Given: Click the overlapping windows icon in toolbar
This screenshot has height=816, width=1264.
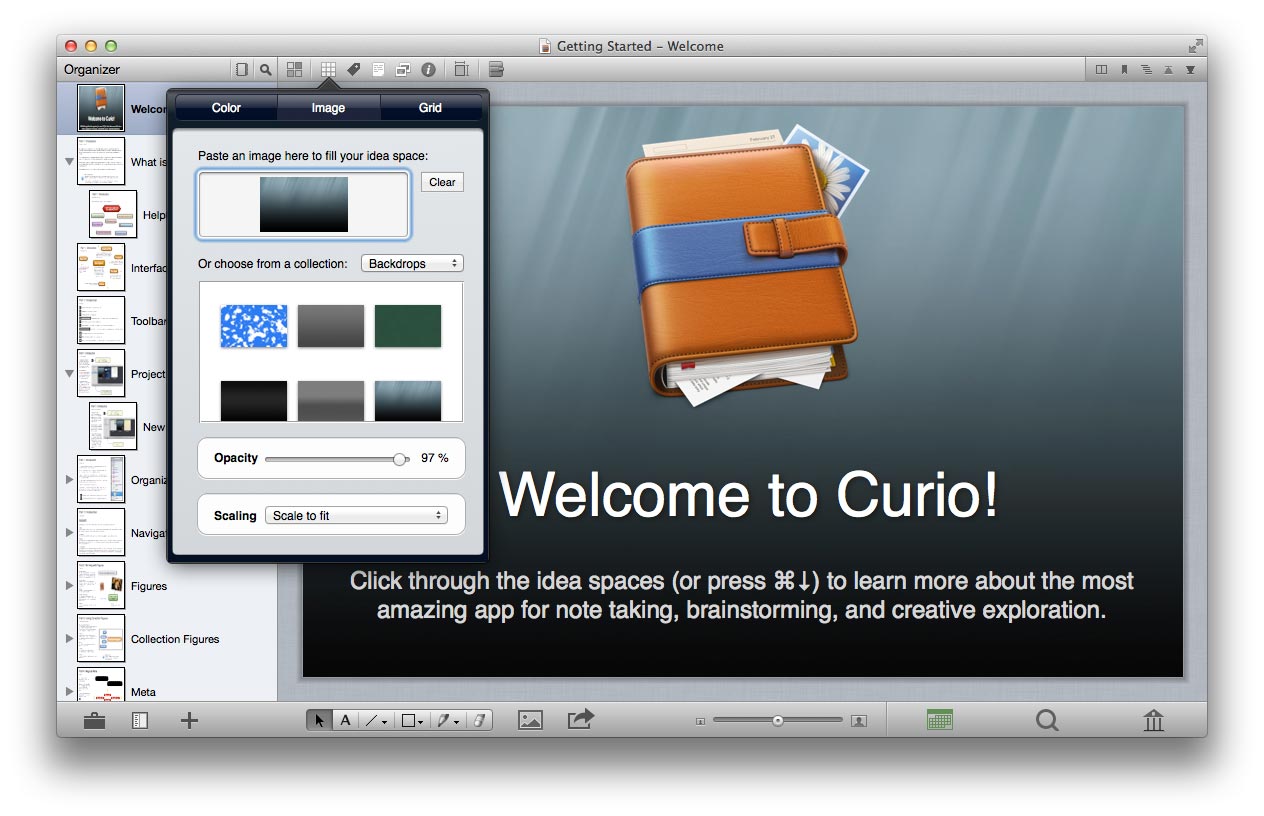Looking at the screenshot, I should [x=403, y=70].
